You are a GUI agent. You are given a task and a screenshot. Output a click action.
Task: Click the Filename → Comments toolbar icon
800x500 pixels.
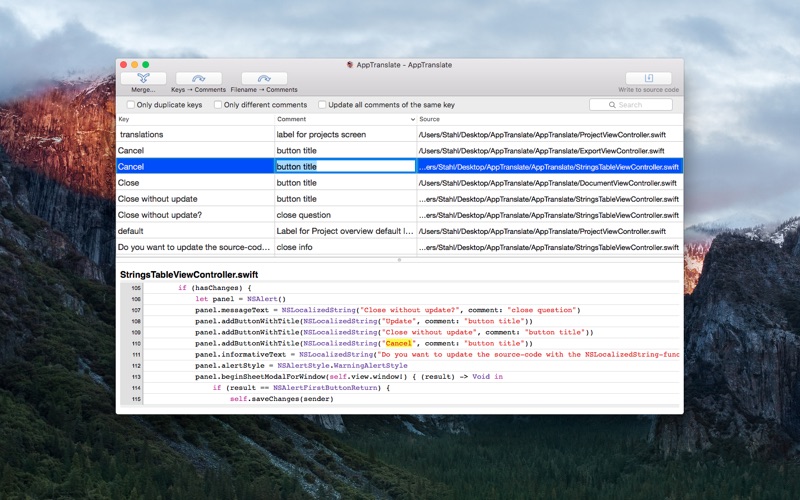[x=264, y=78]
